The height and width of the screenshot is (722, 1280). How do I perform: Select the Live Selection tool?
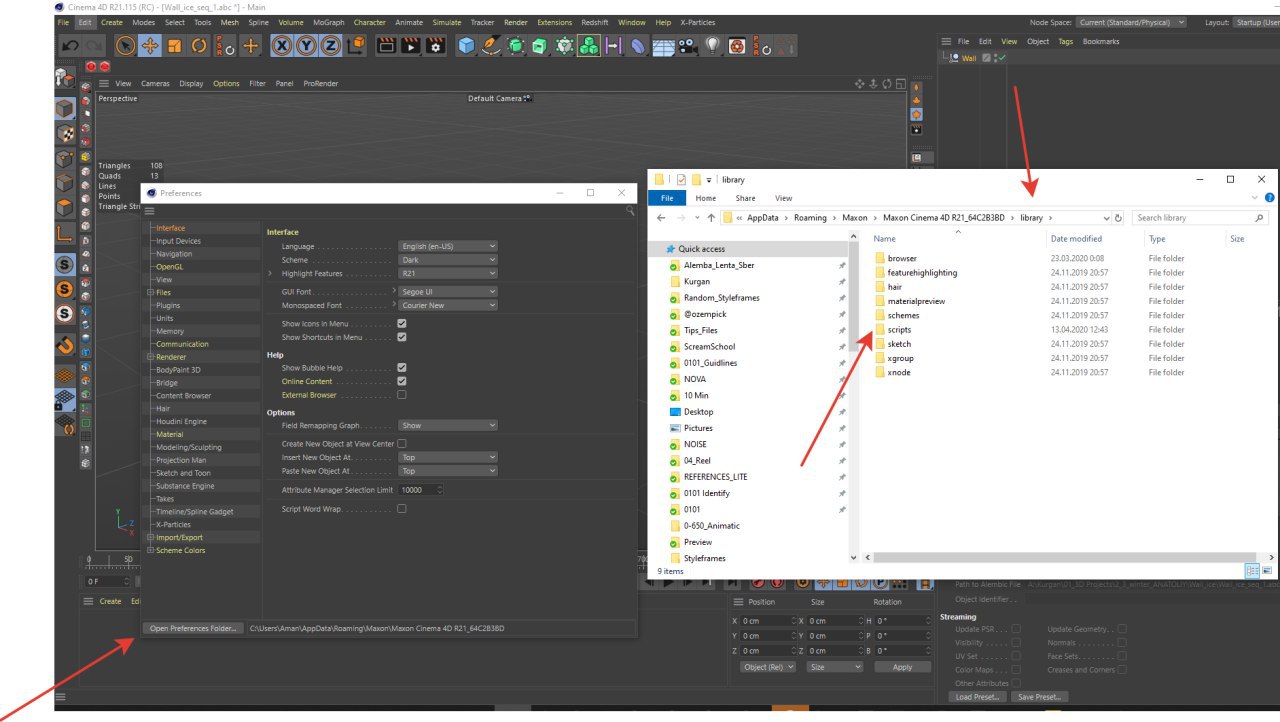pyautogui.click(x=125, y=45)
